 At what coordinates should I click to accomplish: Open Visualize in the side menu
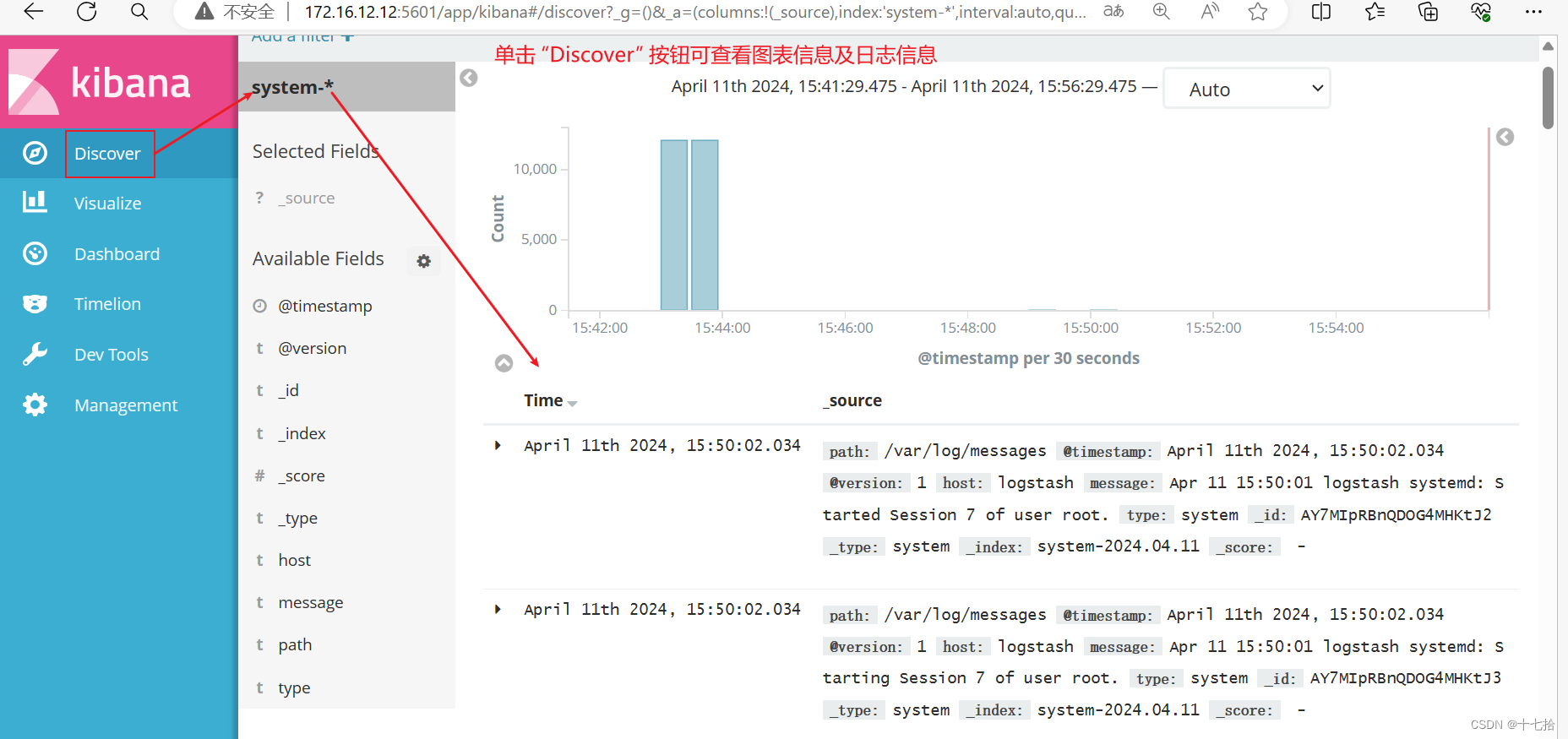click(x=107, y=203)
